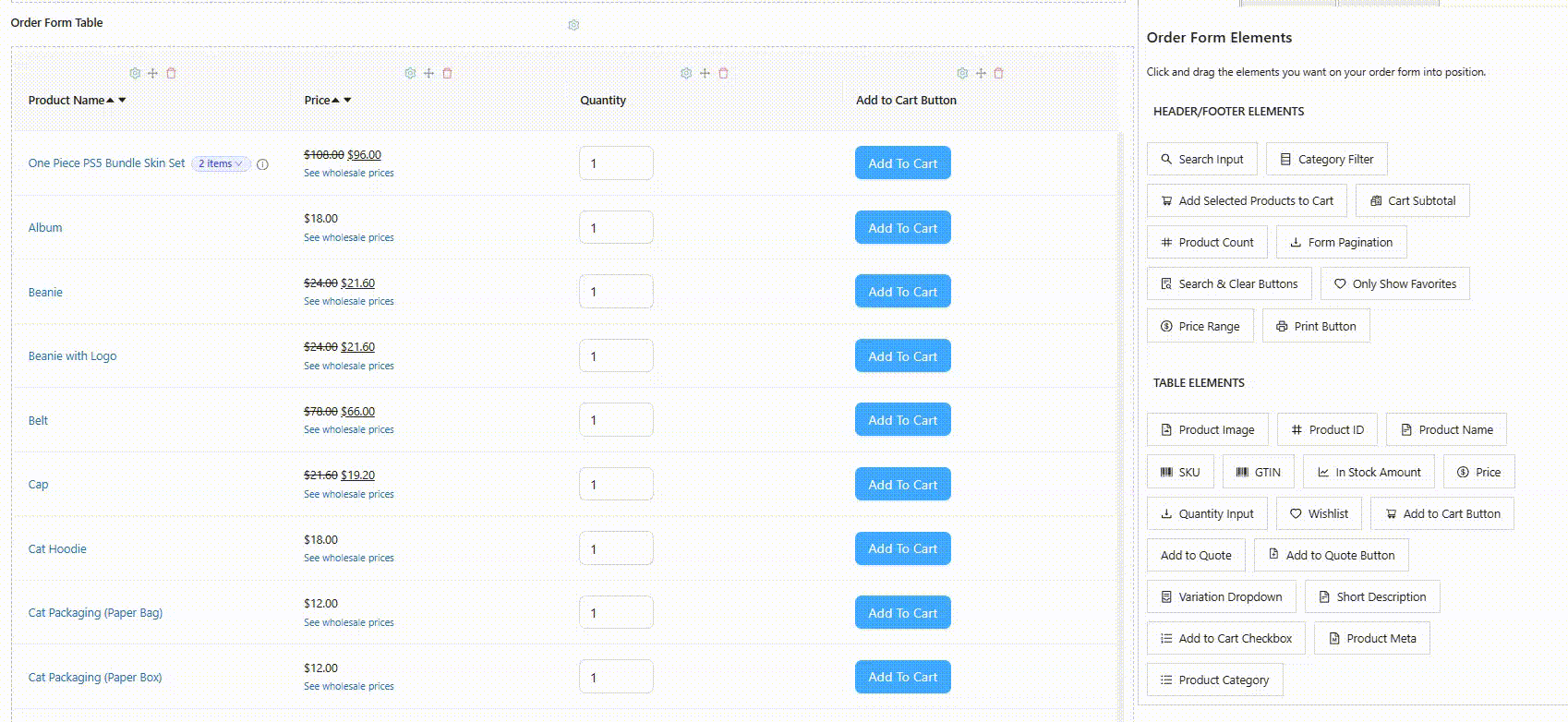
Task: Add the Cat Hoodie product to cart
Action: click(x=902, y=548)
